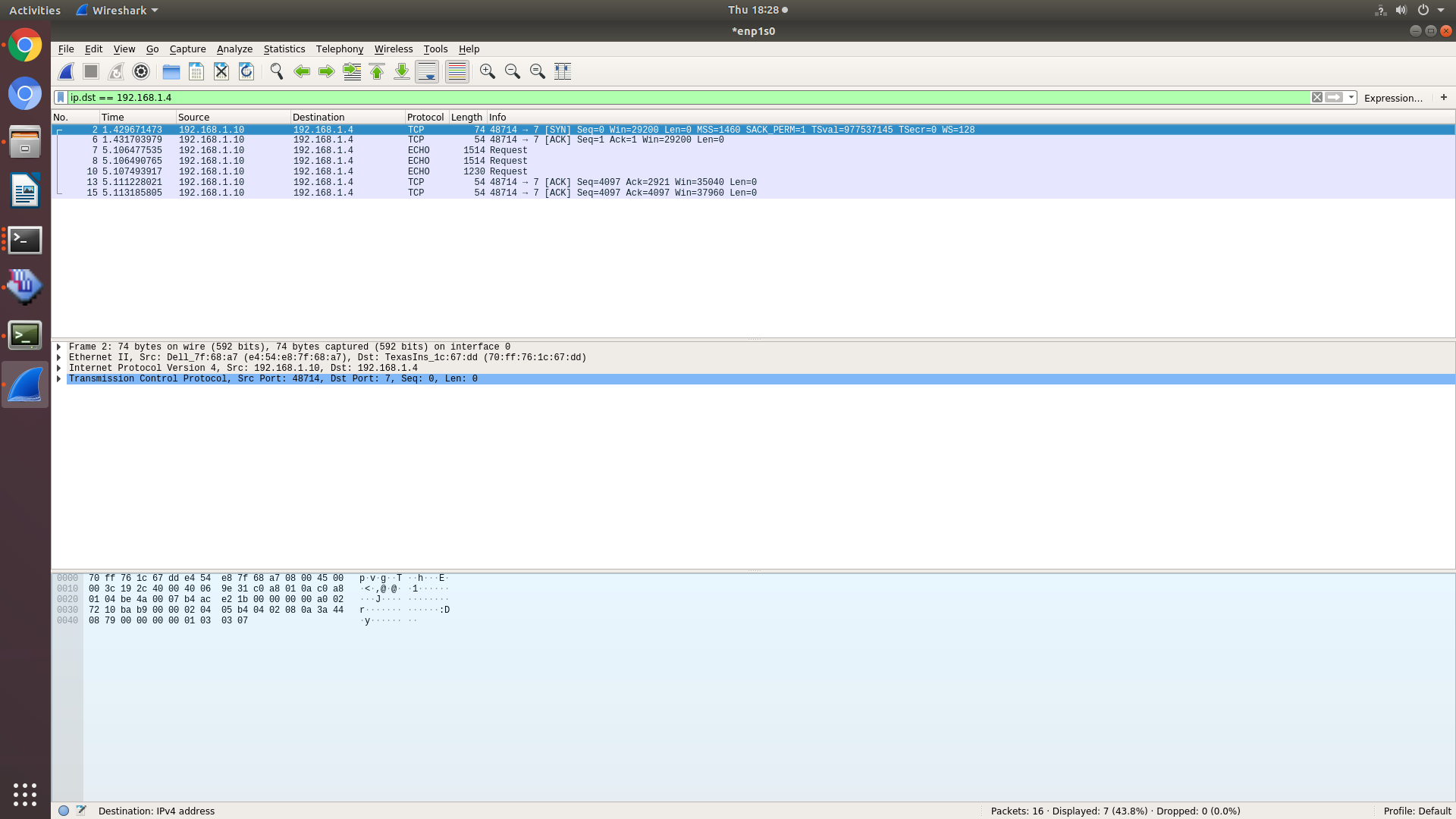This screenshot has width=1456, height=819.
Task: Reload the capture file
Action: pyautogui.click(x=246, y=71)
